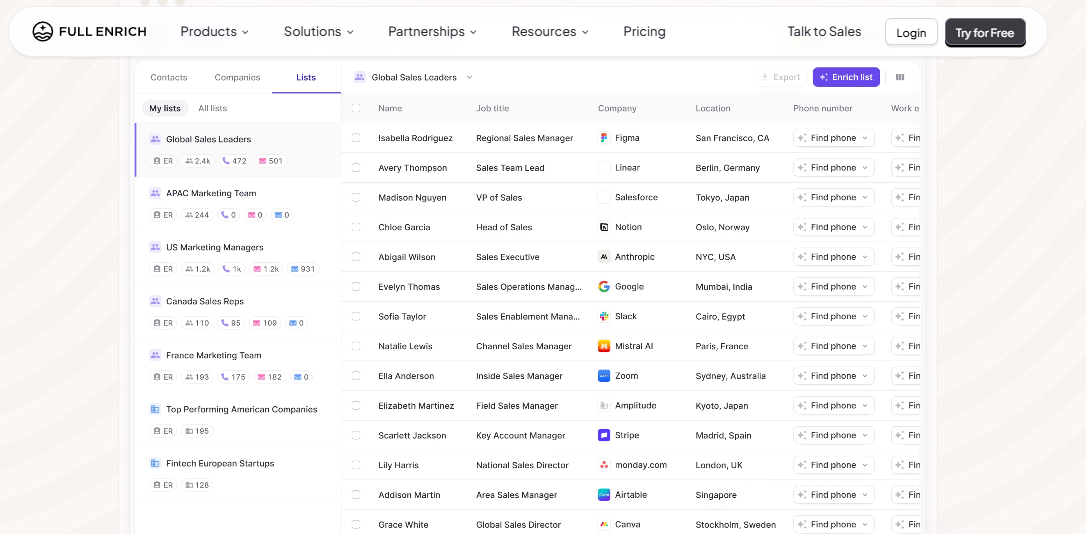Click the Zoom company icon

[x=604, y=376]
